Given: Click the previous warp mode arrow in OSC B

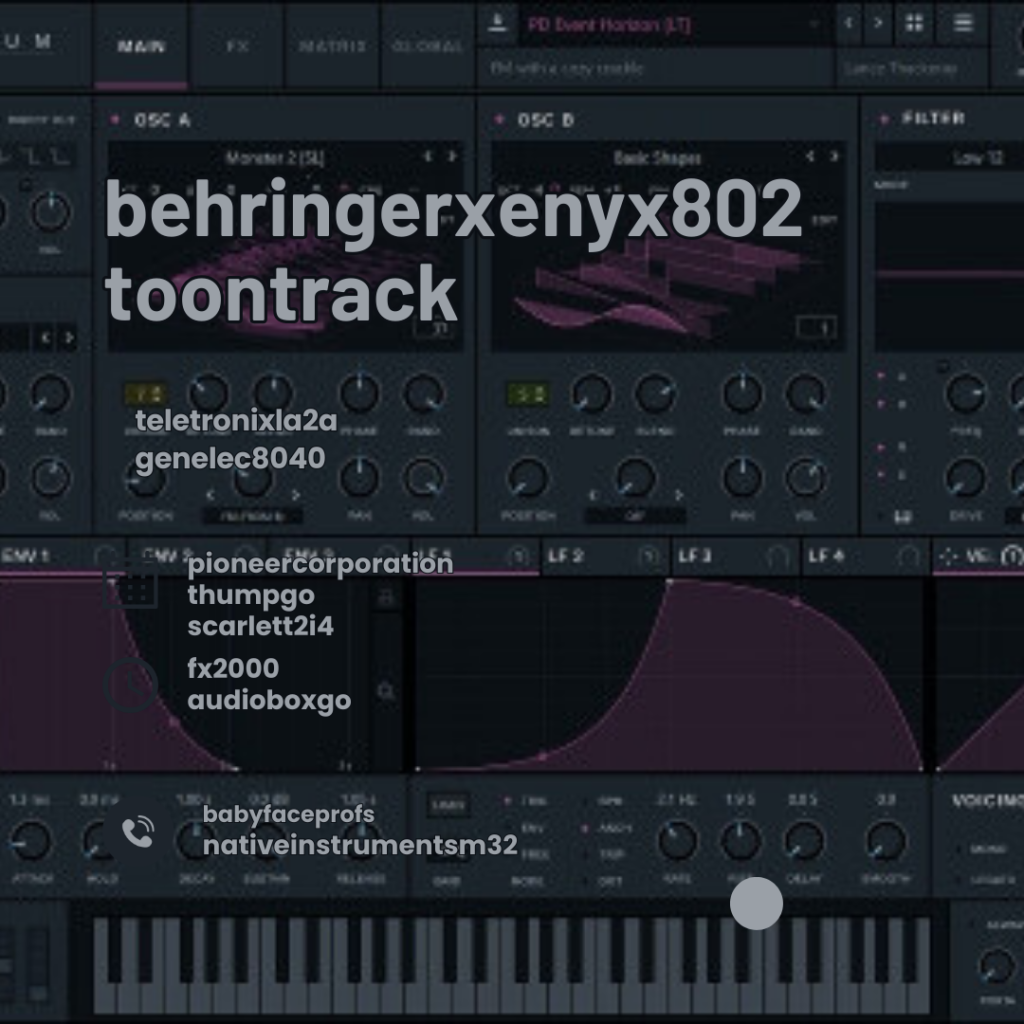Looking at the screenshot, I should (x=593, y=496).
